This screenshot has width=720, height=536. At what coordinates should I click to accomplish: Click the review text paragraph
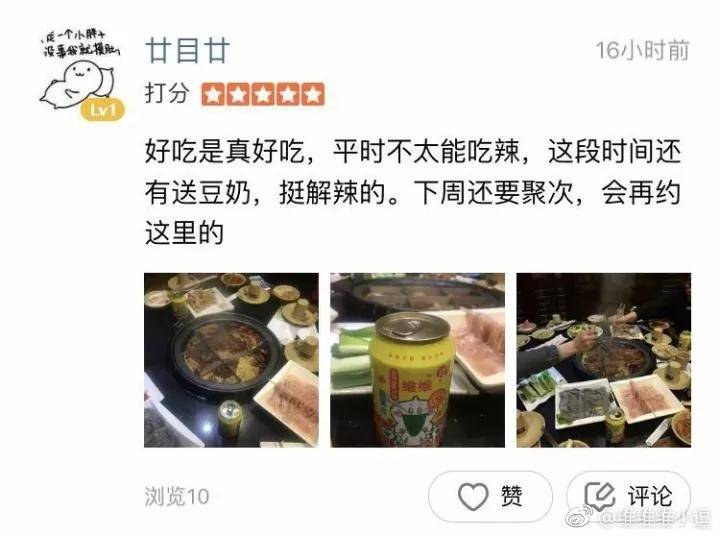point(412,192)
